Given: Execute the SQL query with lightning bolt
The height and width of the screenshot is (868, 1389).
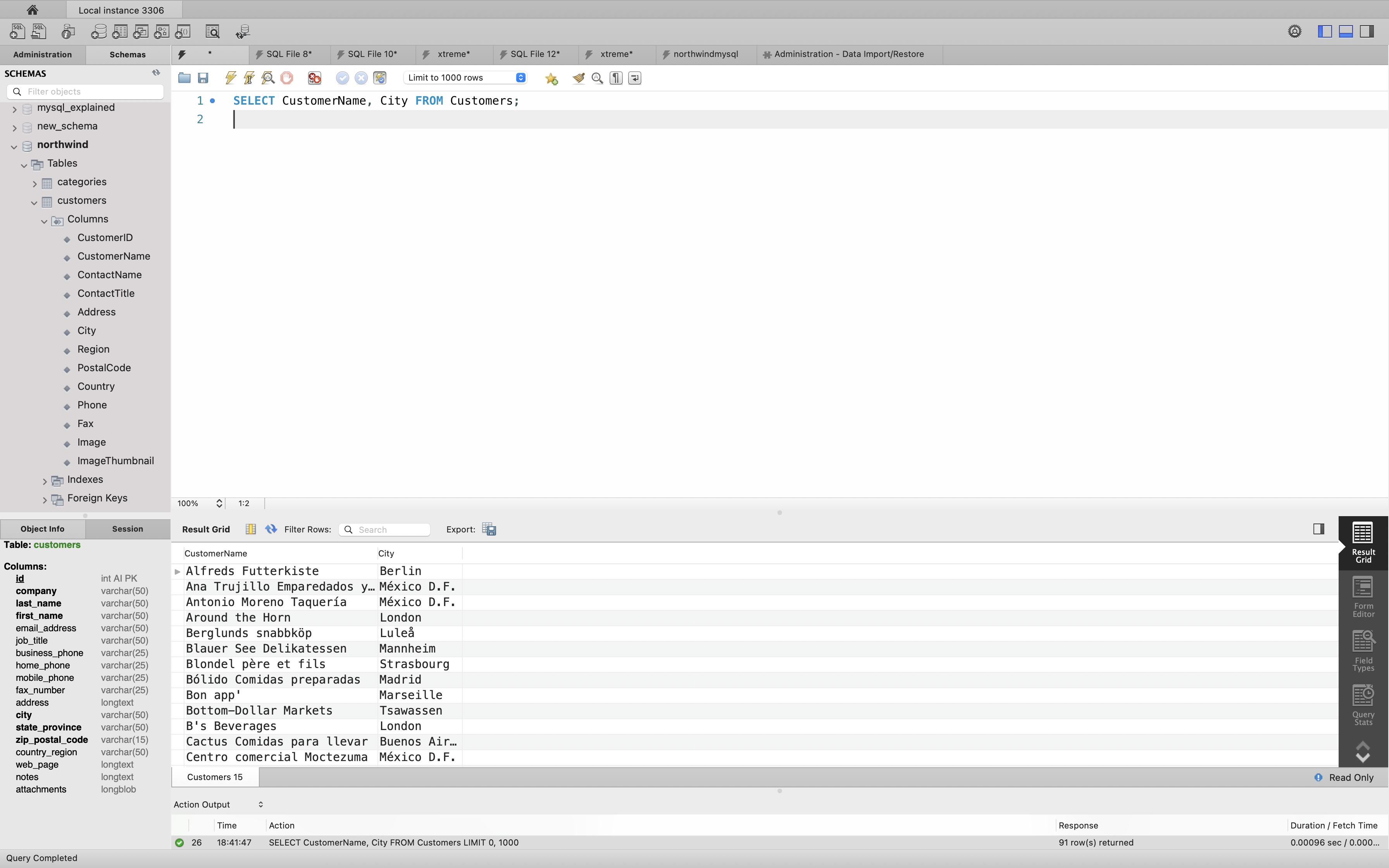Looking at the screenshot, I should point(231,77).
